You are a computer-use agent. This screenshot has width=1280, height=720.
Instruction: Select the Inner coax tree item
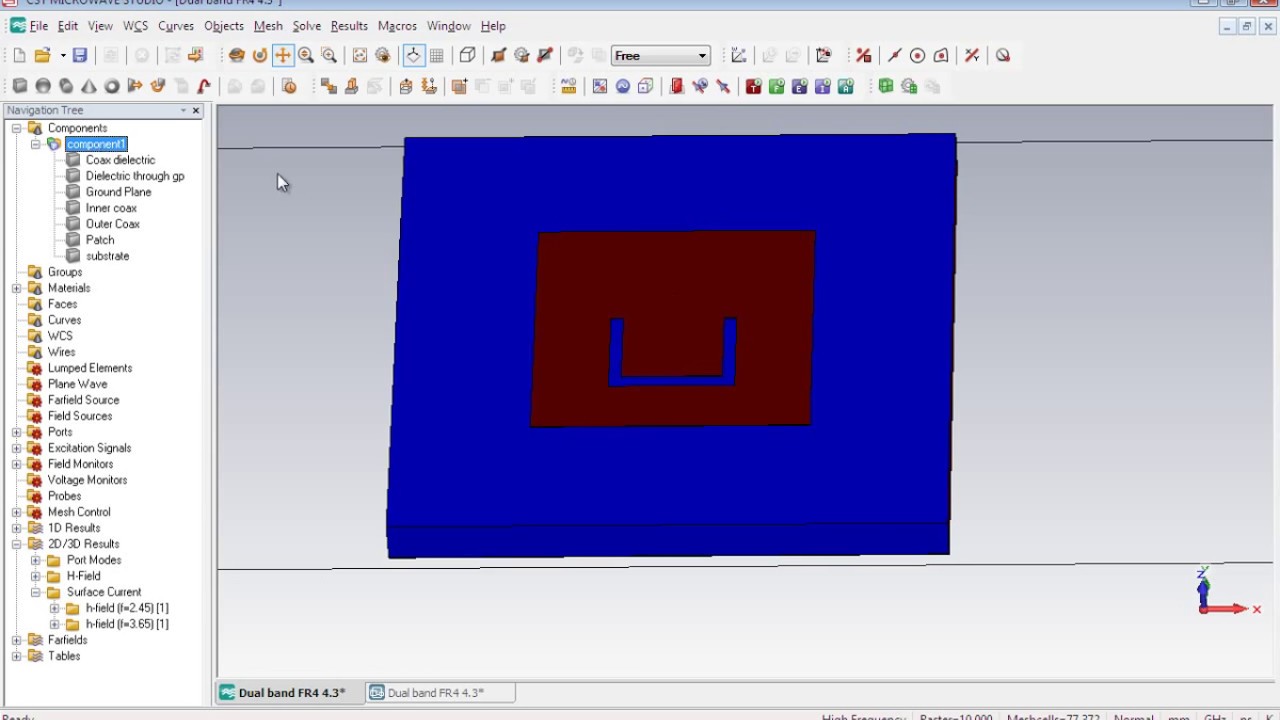(111, 208)
